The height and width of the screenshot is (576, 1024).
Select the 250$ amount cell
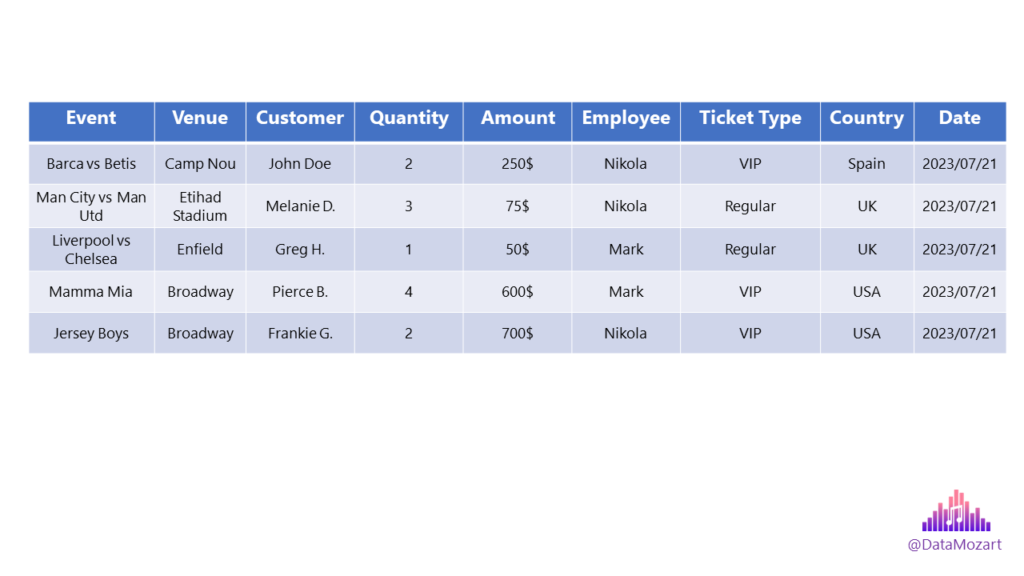coord(517,164)
